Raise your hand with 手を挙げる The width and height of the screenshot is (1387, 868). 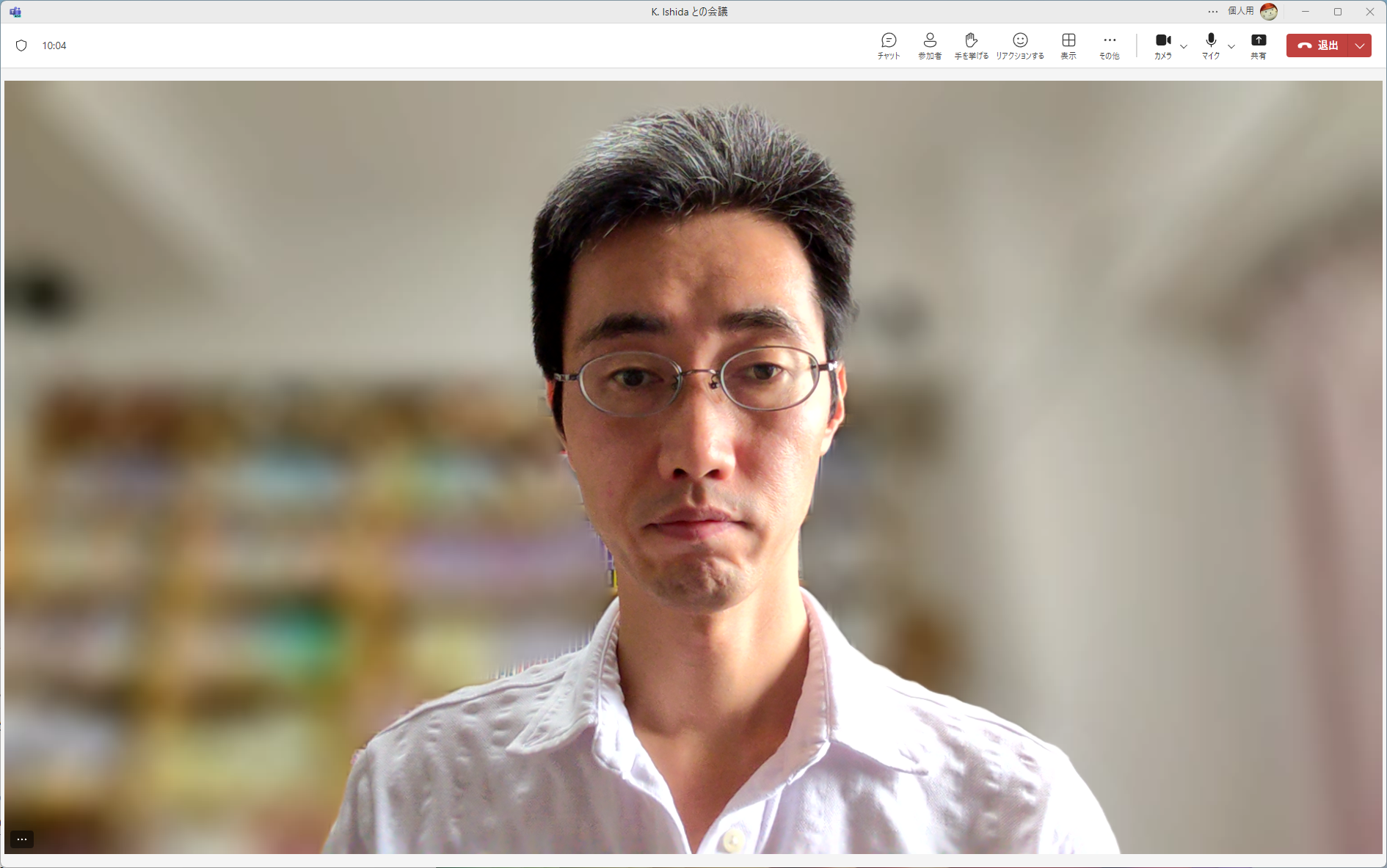pos(971,45)
